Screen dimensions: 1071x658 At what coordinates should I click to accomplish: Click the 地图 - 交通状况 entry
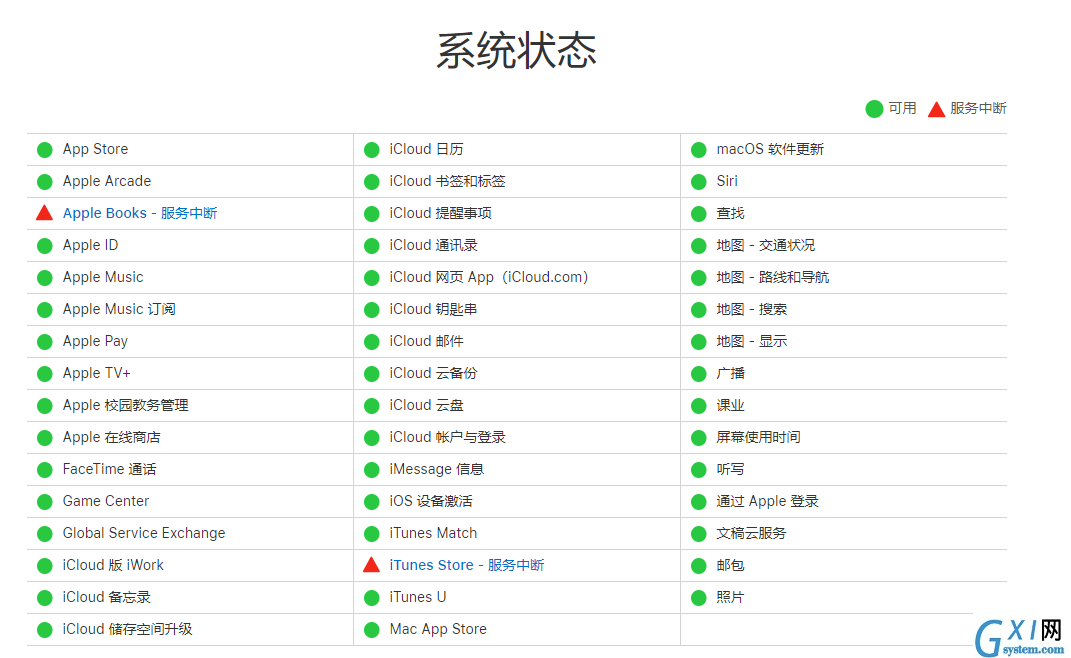coord(766,245)
